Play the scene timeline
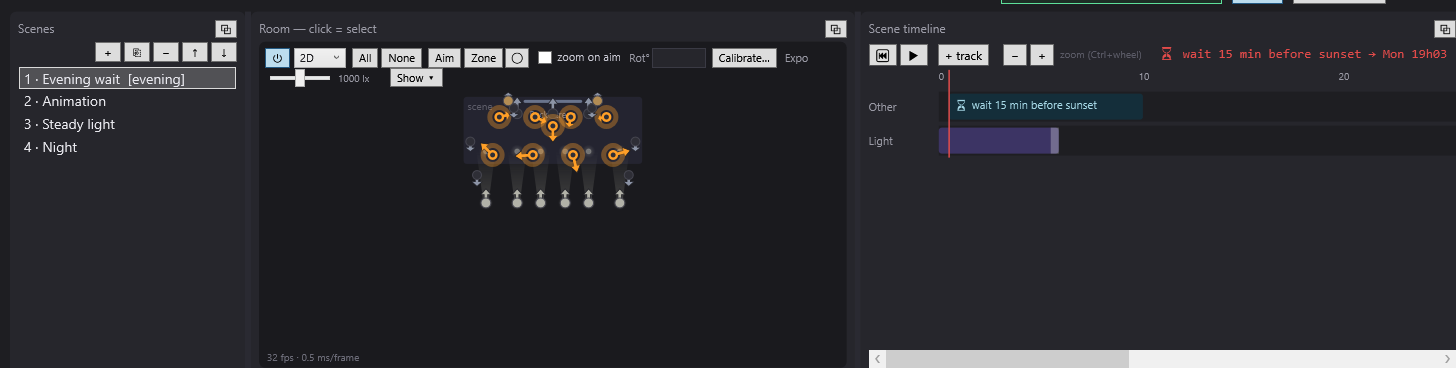Viewport: 1456px width, 368px height. pyautogui.click(x=914, y=56)
